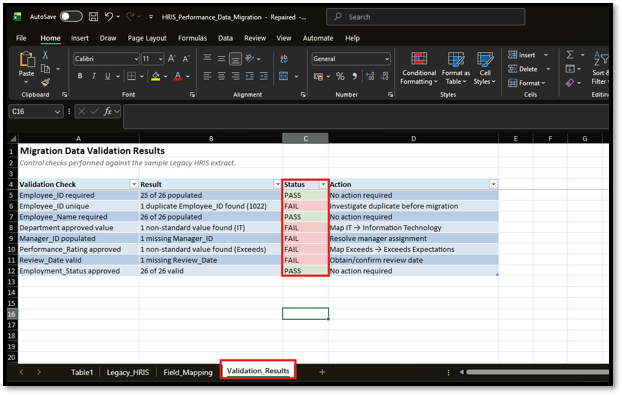Click in the Search box
Viewport: 622px width, 395px height.
click(426, 17)
